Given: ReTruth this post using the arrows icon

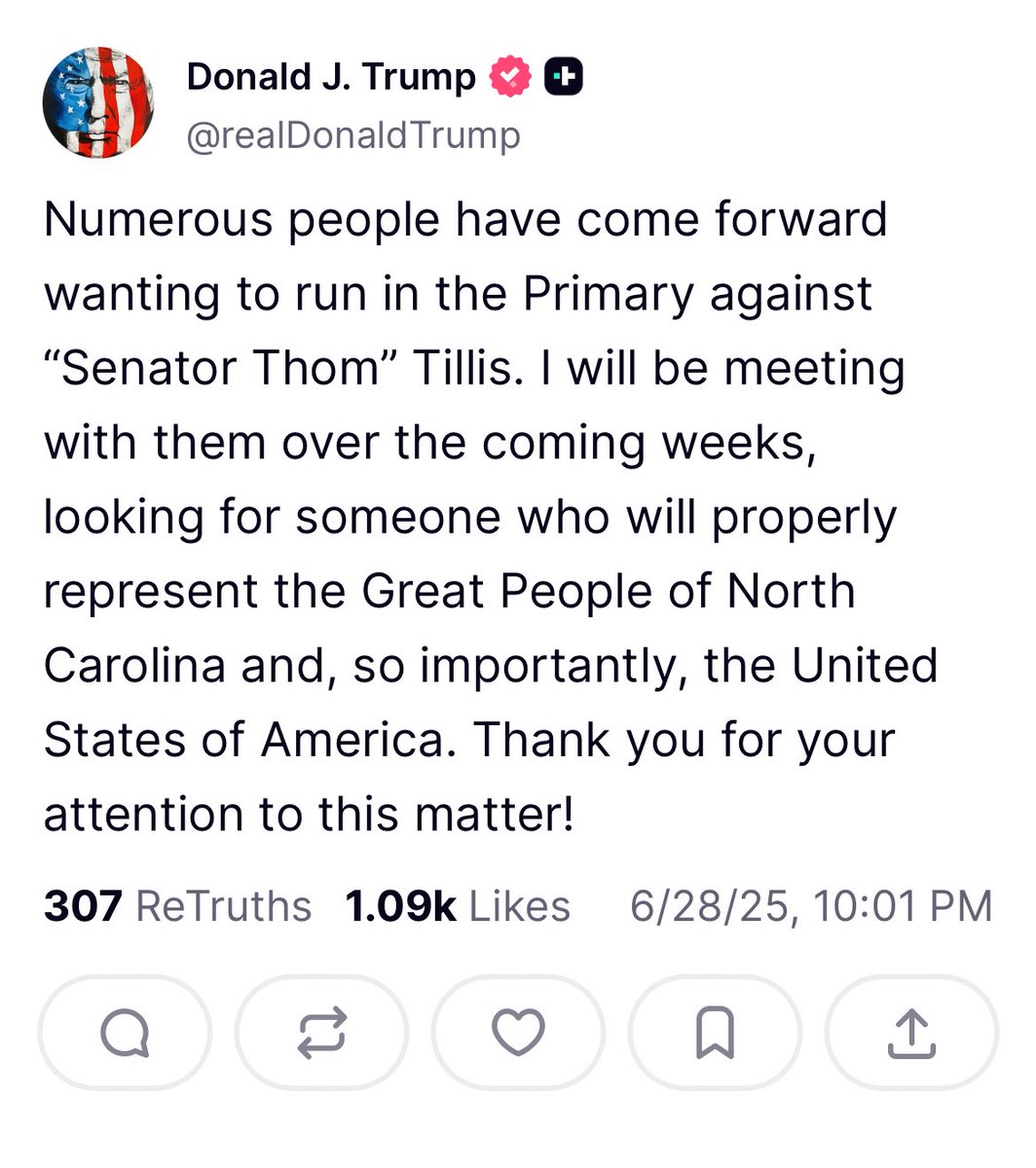Looking at the screenshot, I should coord(321,1033).
